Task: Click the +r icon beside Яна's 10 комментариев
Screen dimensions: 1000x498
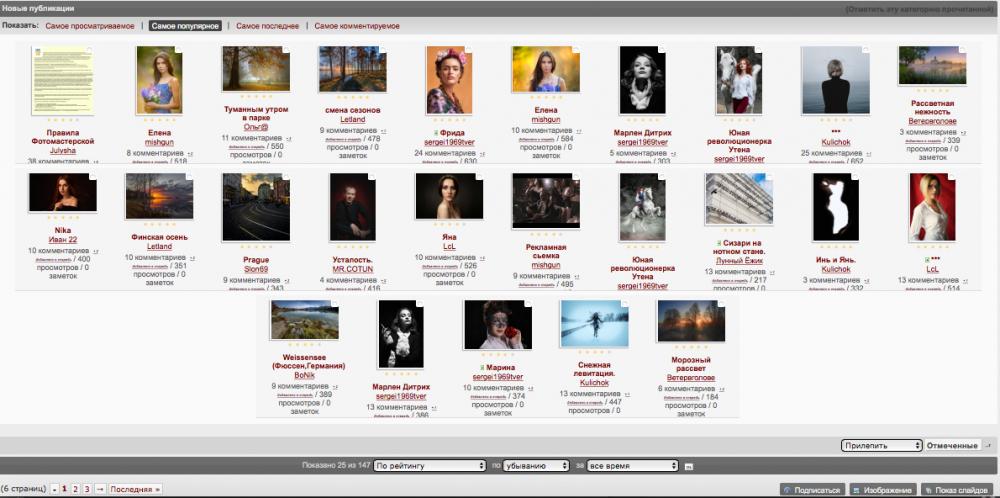Action: 483,258
